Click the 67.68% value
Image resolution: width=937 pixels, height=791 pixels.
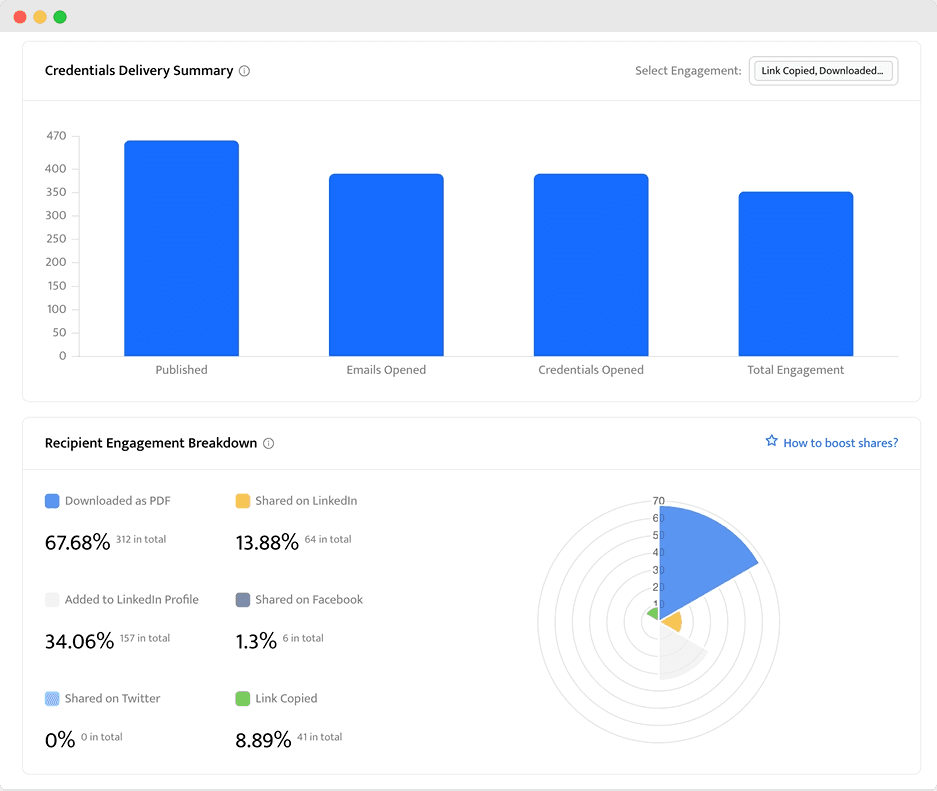(x=78, y=542)
